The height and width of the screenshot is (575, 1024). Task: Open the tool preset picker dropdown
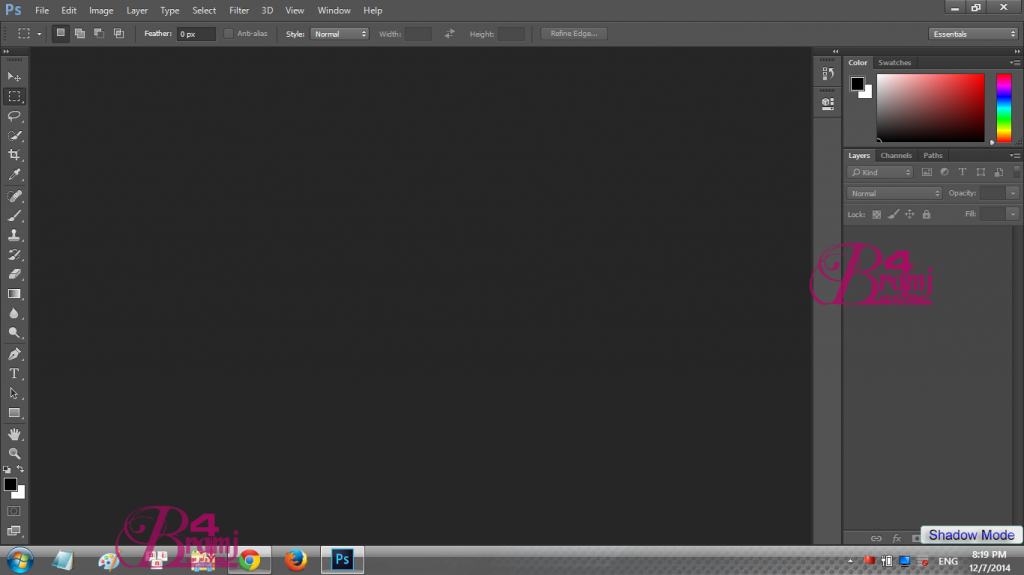click(39, 34)
